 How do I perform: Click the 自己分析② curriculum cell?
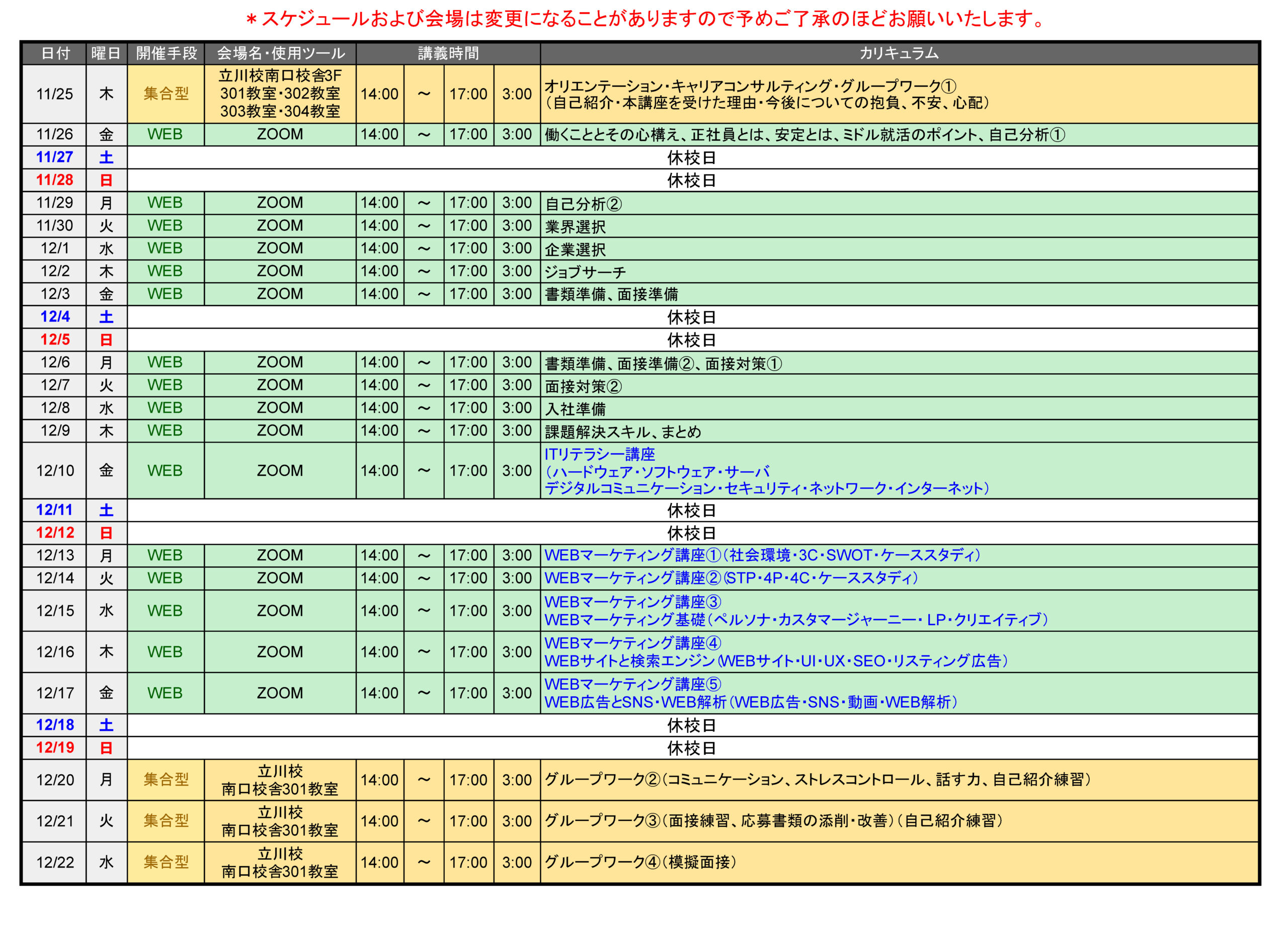899,203
